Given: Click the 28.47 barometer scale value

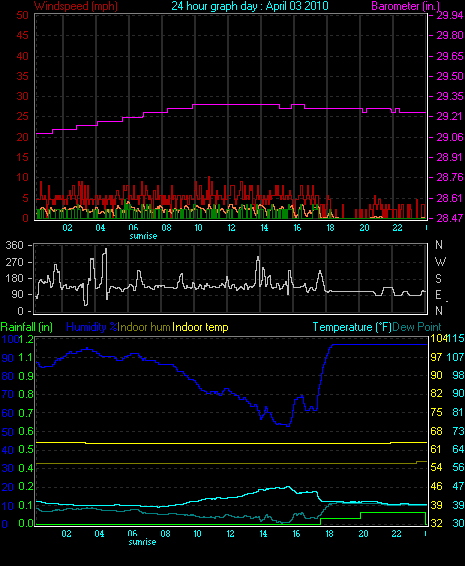Looking at the screenshot, I should (450, 218).
